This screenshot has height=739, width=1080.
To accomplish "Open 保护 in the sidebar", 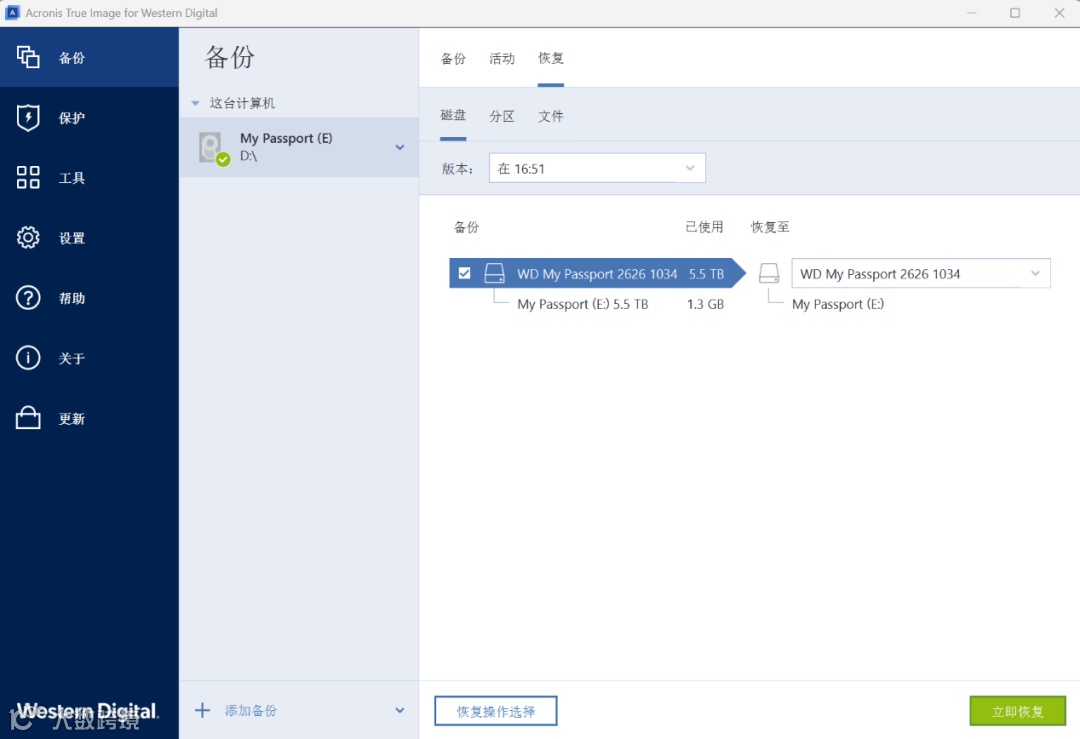I will 72,118.
